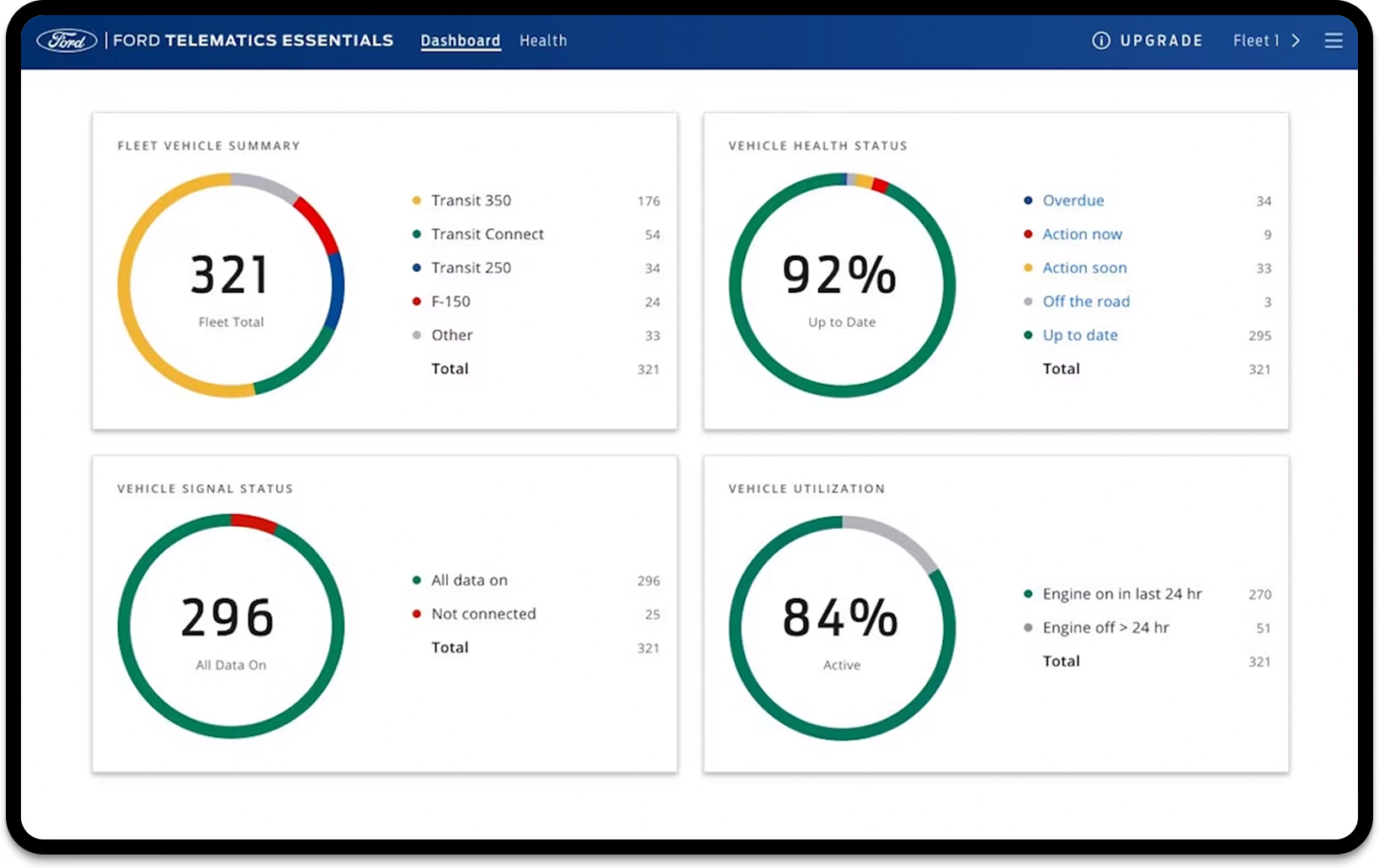Open the Overdue vehicles link
Viewport: 1379px width, 868px height.
[1073, 200]
